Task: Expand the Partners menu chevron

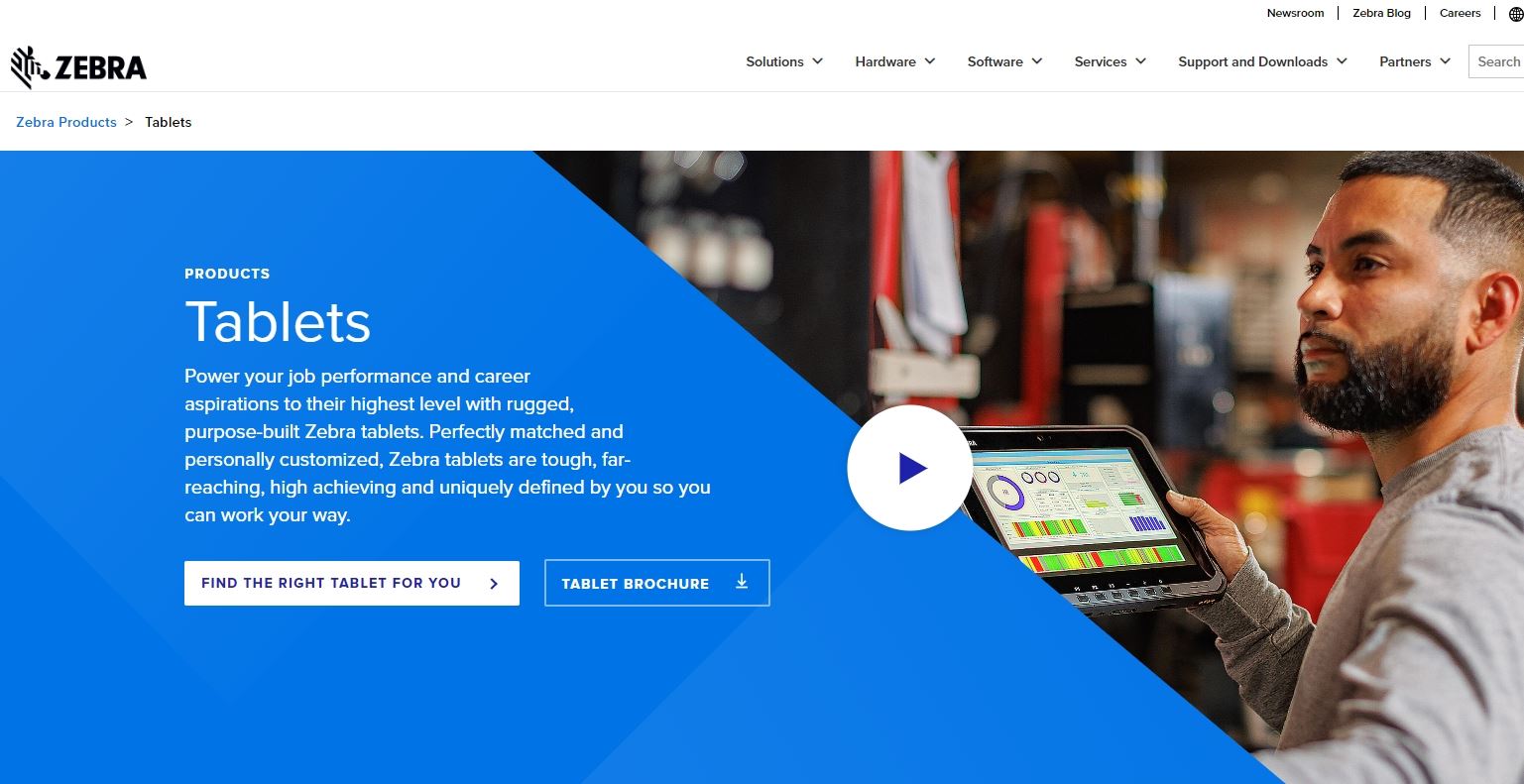Action: pos(1446,61)
